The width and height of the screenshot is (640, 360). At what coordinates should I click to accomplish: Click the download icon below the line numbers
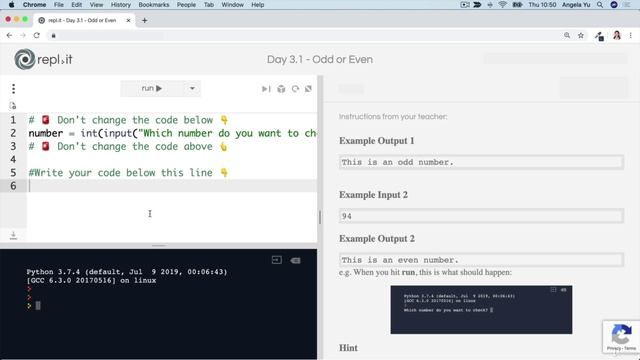(x=13, y=235)
